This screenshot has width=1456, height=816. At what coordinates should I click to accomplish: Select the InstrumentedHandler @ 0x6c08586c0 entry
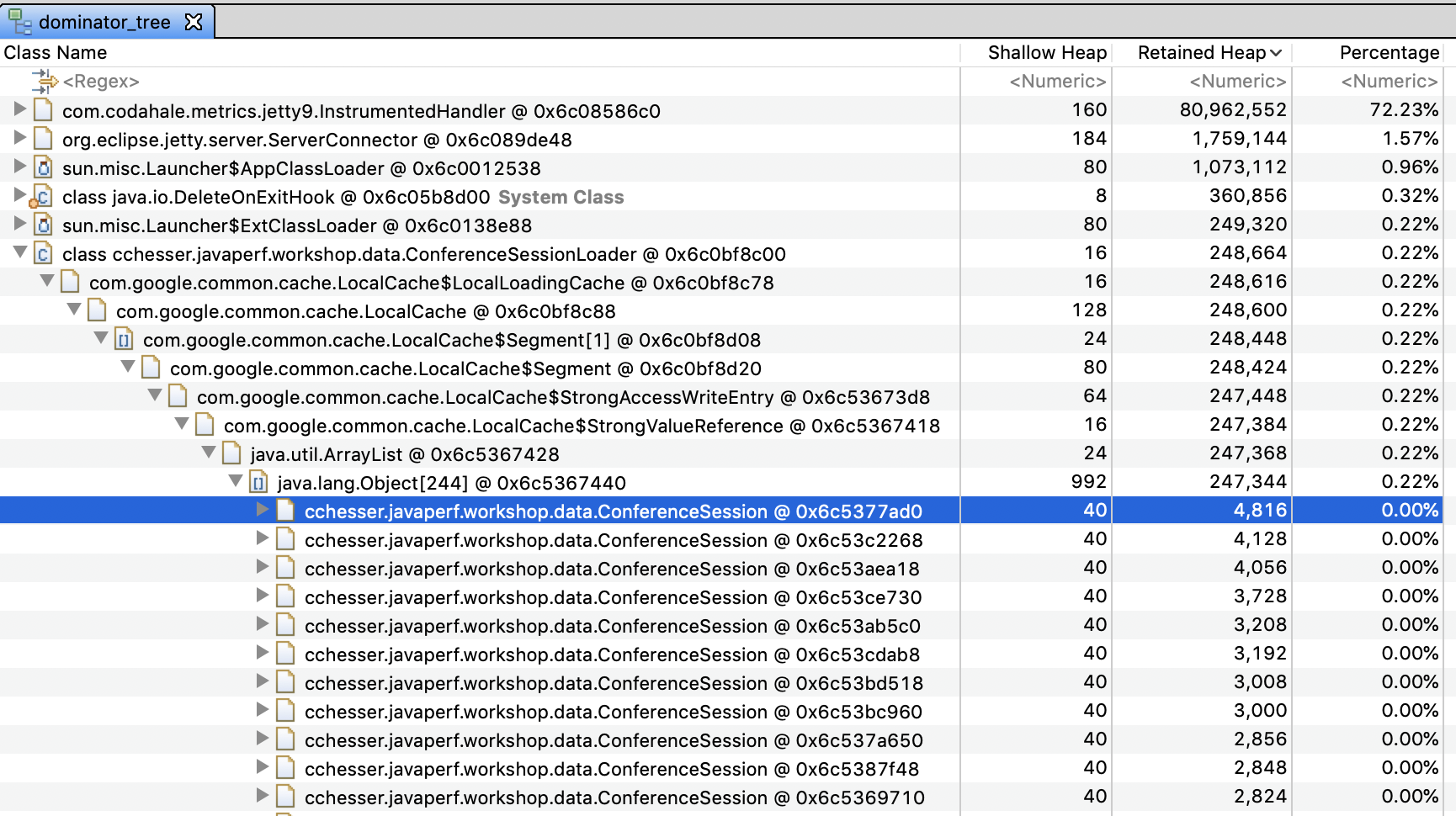(x=361, y=111)
